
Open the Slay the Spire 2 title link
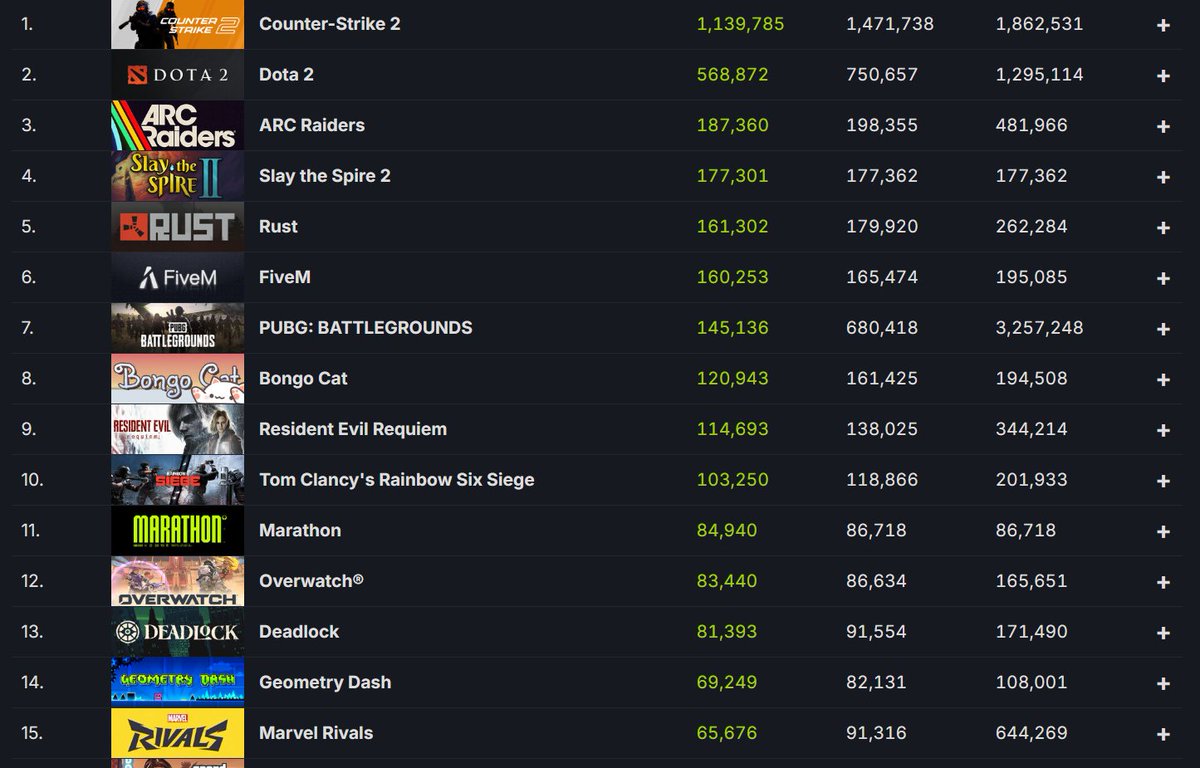point(325,176)
